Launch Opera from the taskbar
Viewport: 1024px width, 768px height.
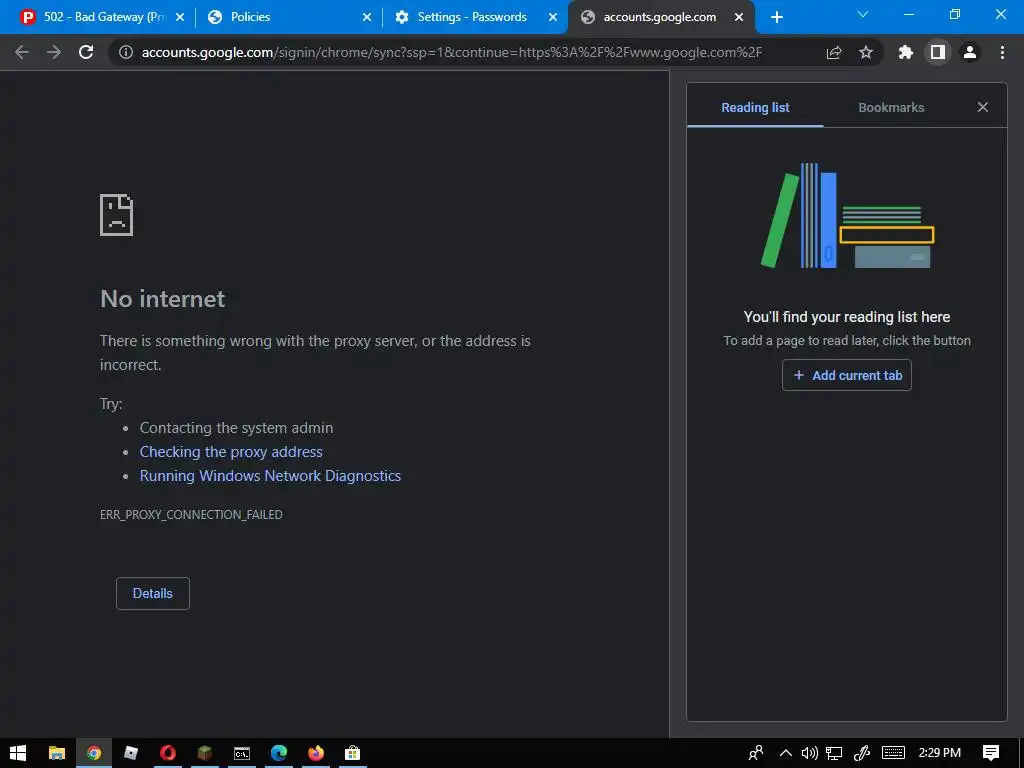[168, 753]
